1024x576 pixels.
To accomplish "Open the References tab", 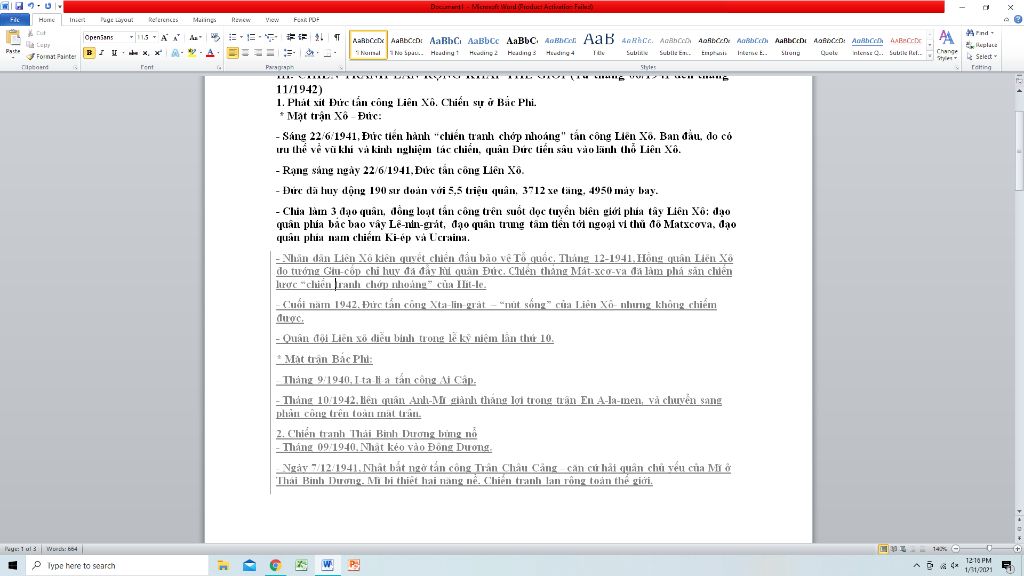I will click(163, 20).
